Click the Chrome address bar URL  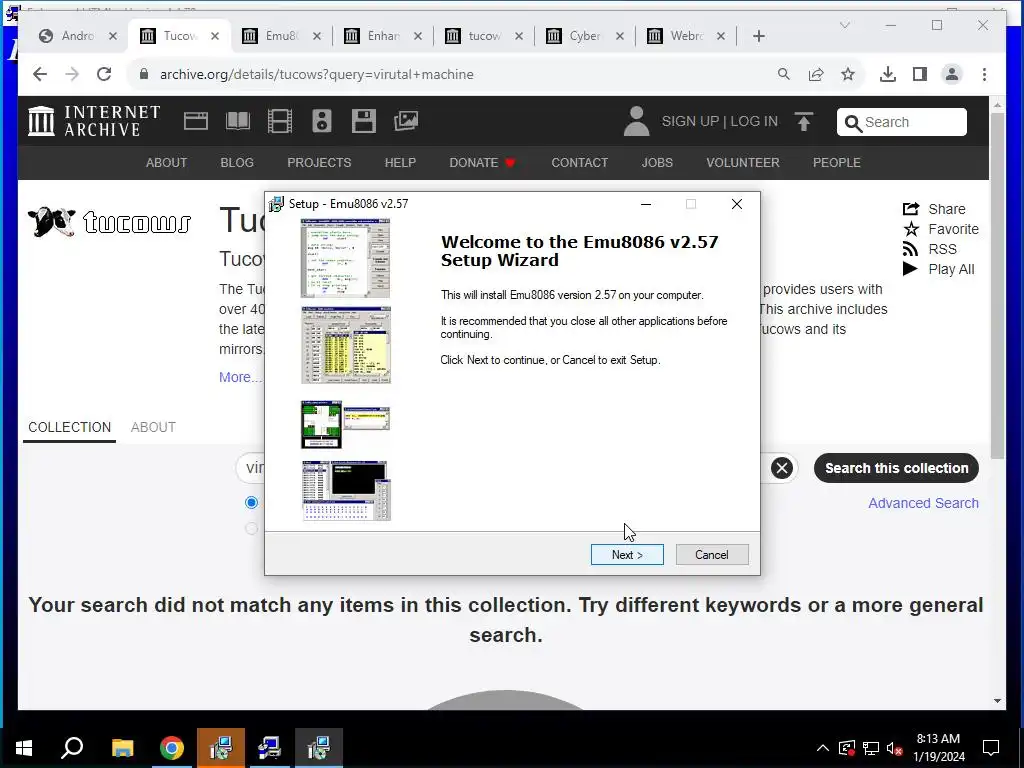click(x=317, y=74)
